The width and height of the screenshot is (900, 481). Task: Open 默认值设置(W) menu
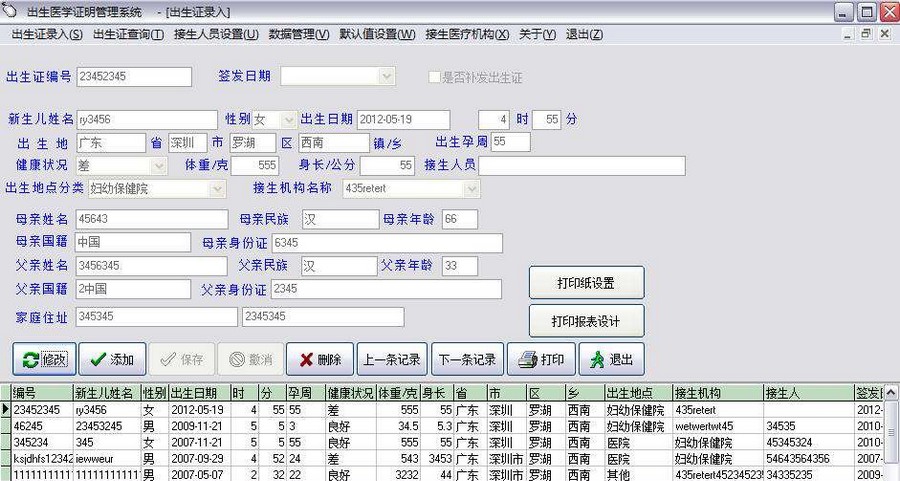click(377, 34)
